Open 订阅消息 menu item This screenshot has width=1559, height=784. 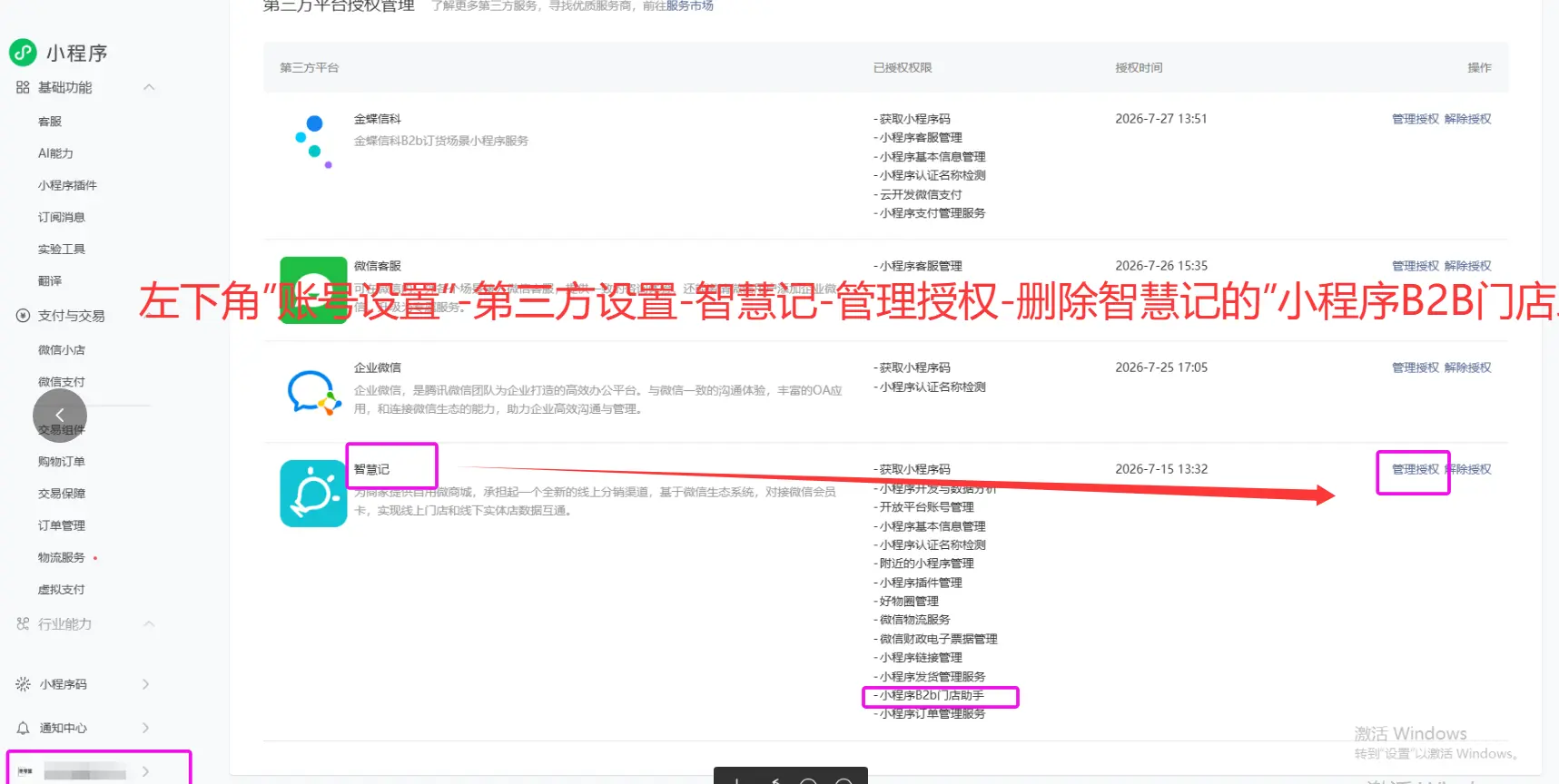(62, 217)
